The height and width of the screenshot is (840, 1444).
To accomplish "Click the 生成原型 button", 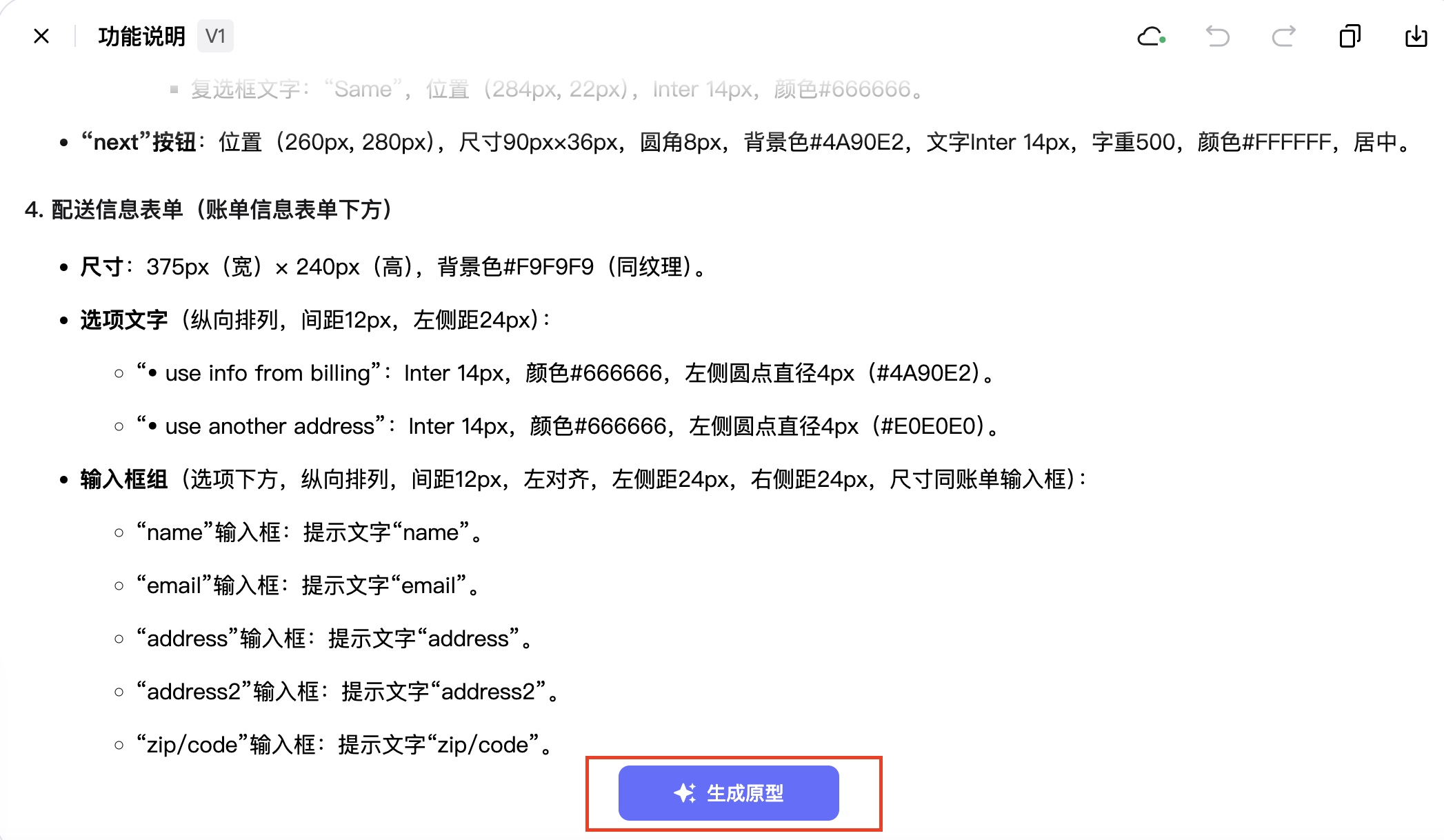I will [x=728, y=793].
